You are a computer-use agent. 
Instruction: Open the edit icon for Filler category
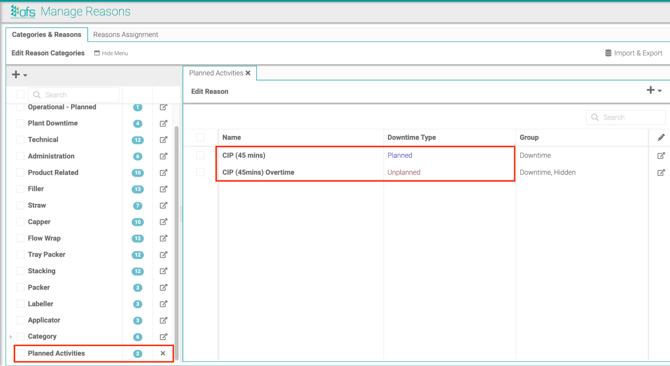163,189
